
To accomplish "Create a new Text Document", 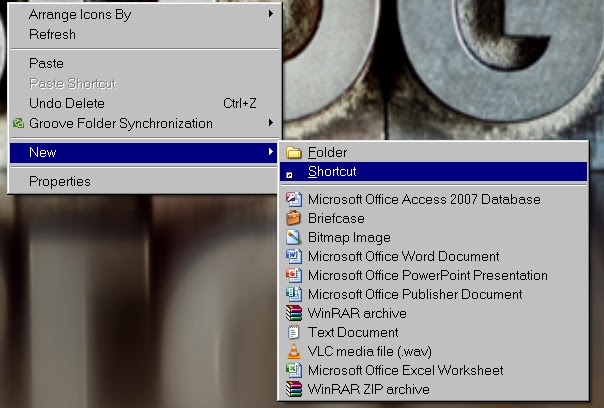I will [433, 332].
